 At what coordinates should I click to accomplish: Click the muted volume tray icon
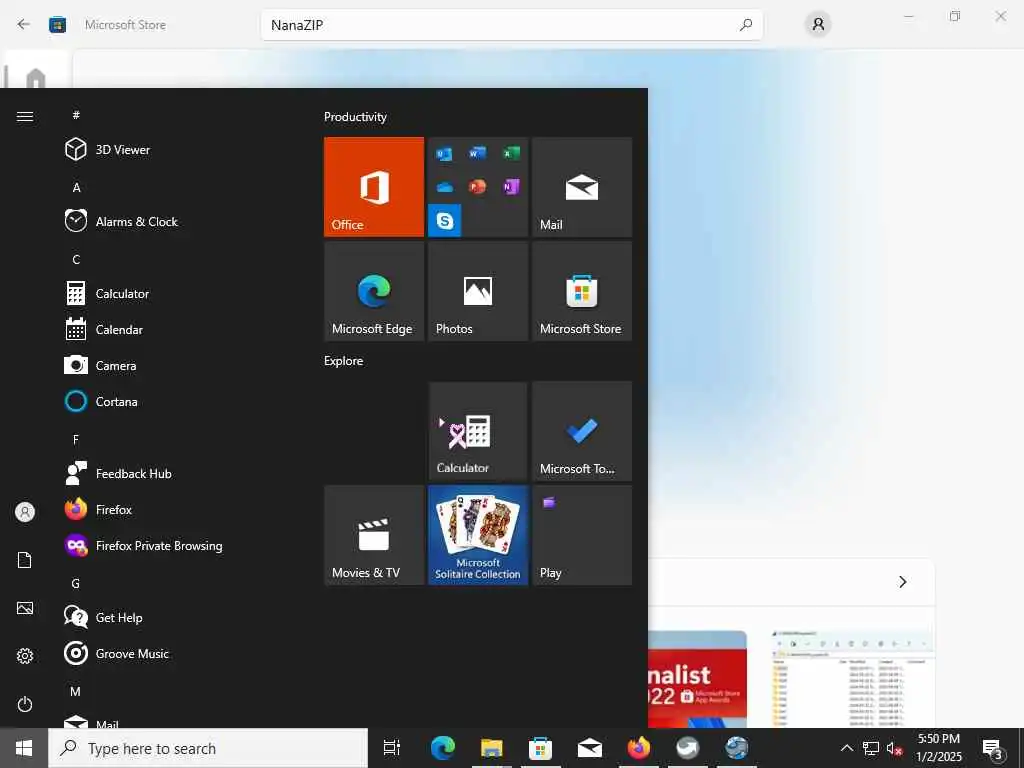(894, 748)
